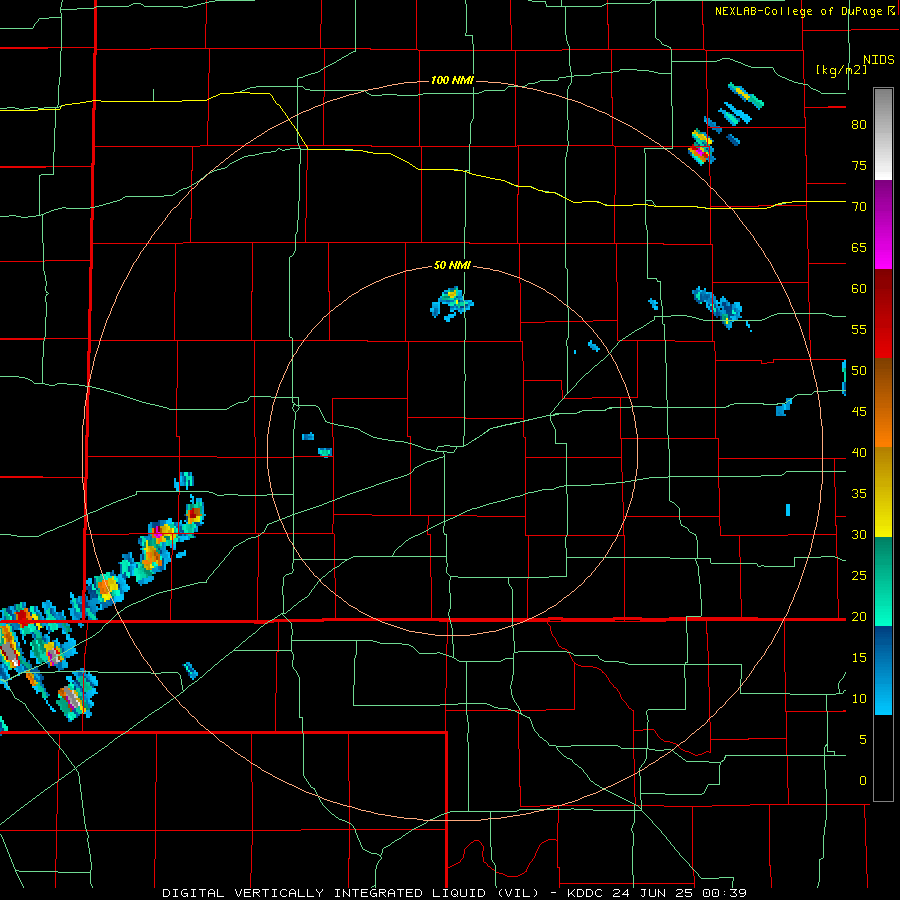Click the scale value 0

tap(863, 781)
